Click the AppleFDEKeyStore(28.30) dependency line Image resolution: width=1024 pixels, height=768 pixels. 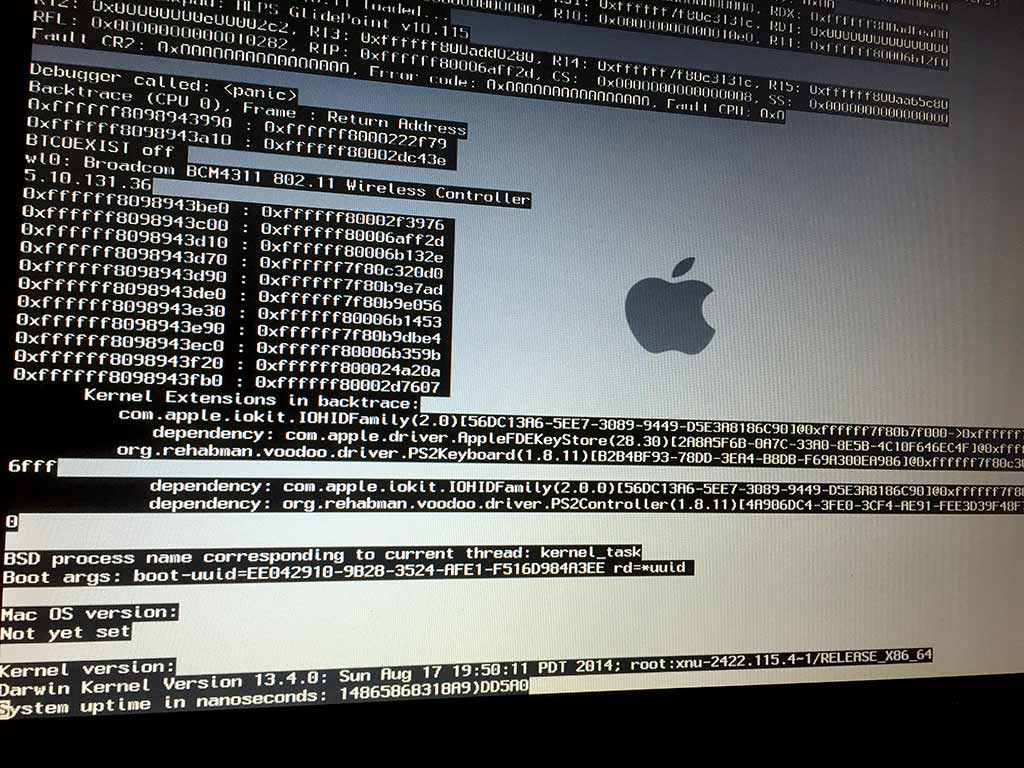pyautogui.click(x=588, y=440)
